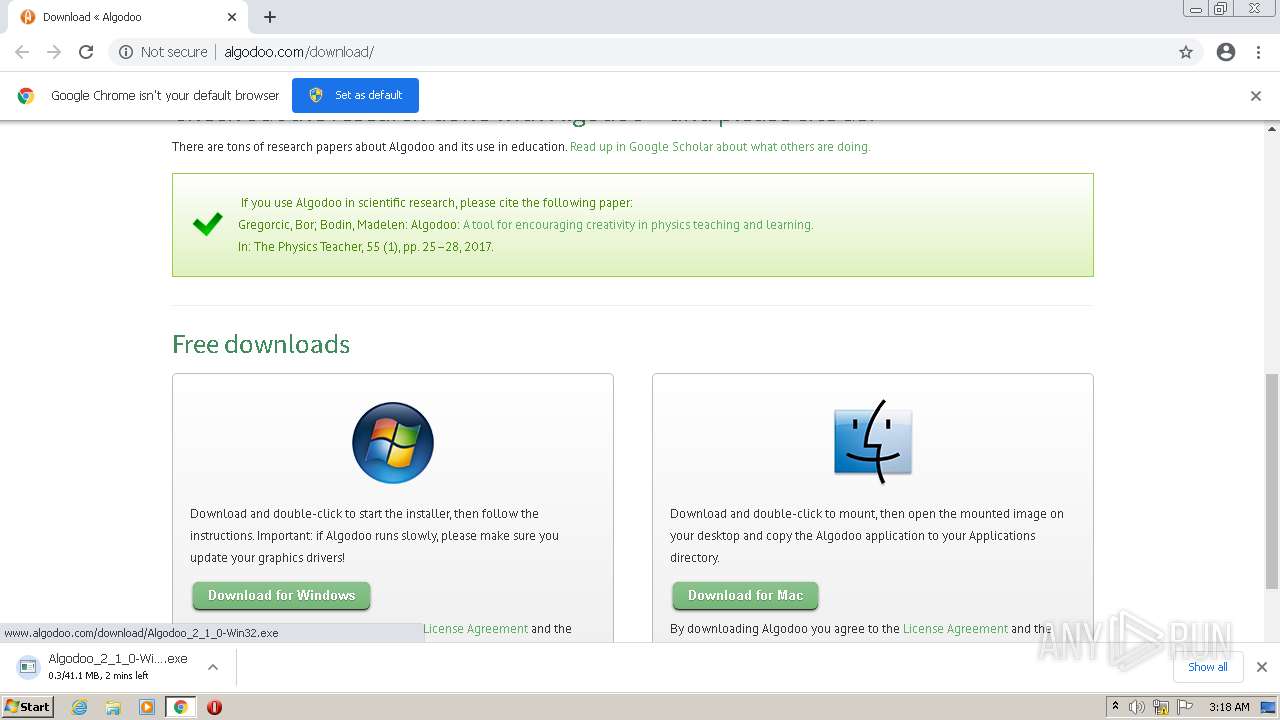Screen dimensions: 1280x720
Task: Click Action Center flag tray icon
Action: (x=1185, y=707)
